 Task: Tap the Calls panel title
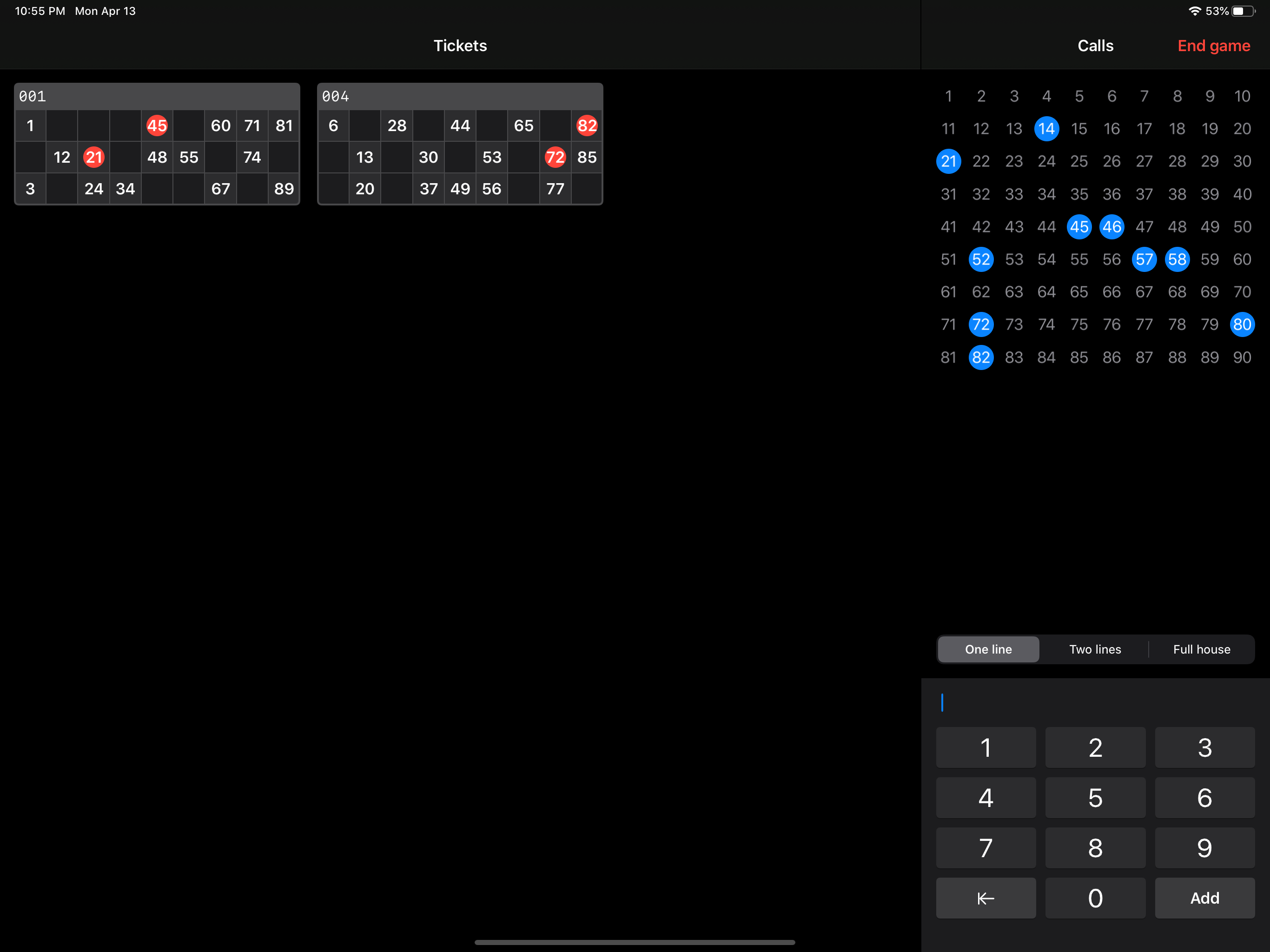(x=1096, y=46)
